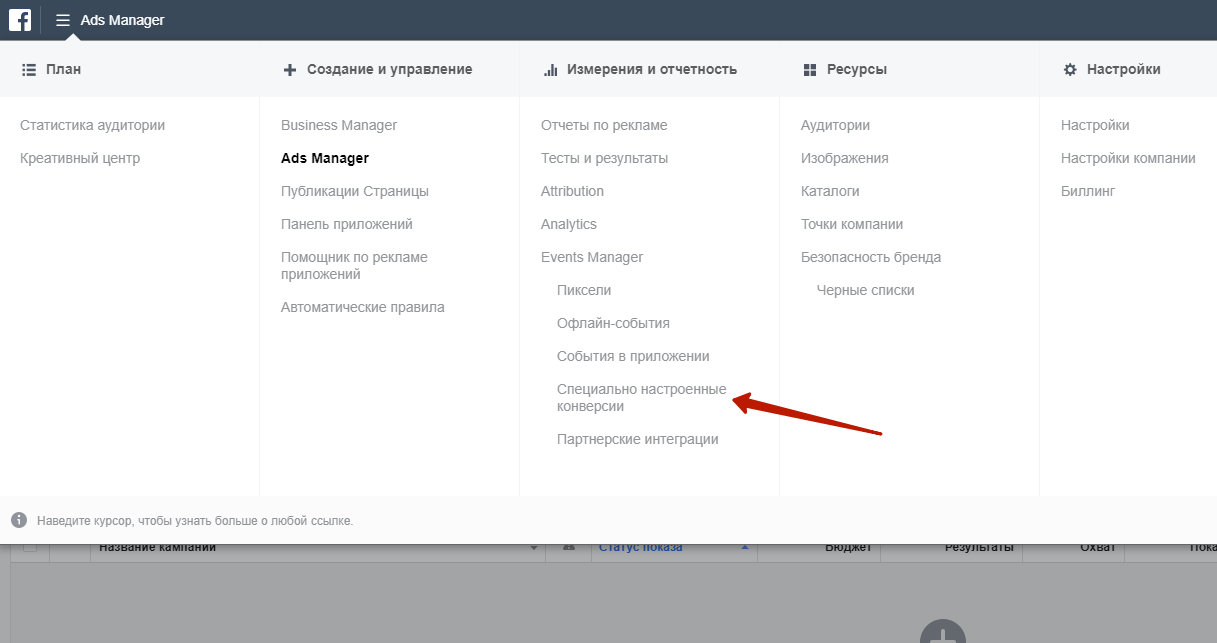This screenshot has height=643, width=1217.
Task: Go to Панель приложений
Action: tap(347, 224)
